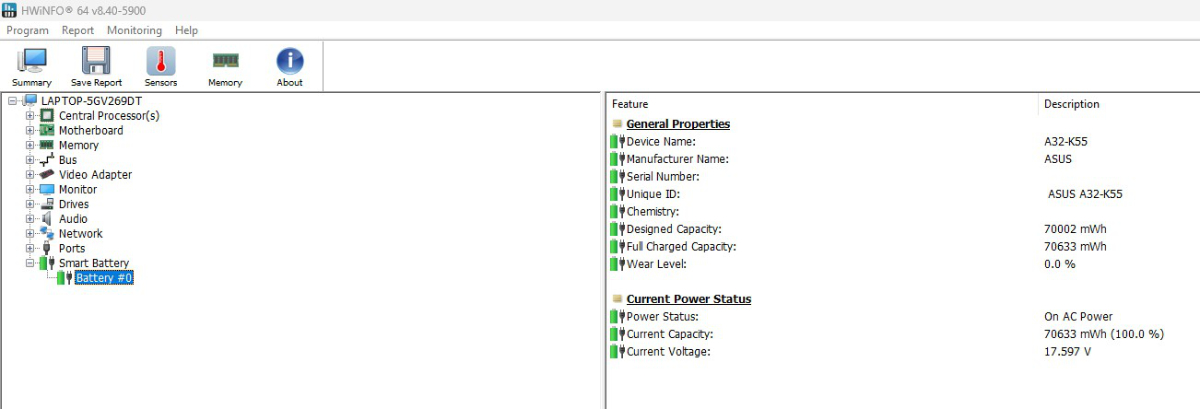This screenshot has width=1200, height=409.
Task: Open the Memory module icon
Action: (x=225, y=67)
